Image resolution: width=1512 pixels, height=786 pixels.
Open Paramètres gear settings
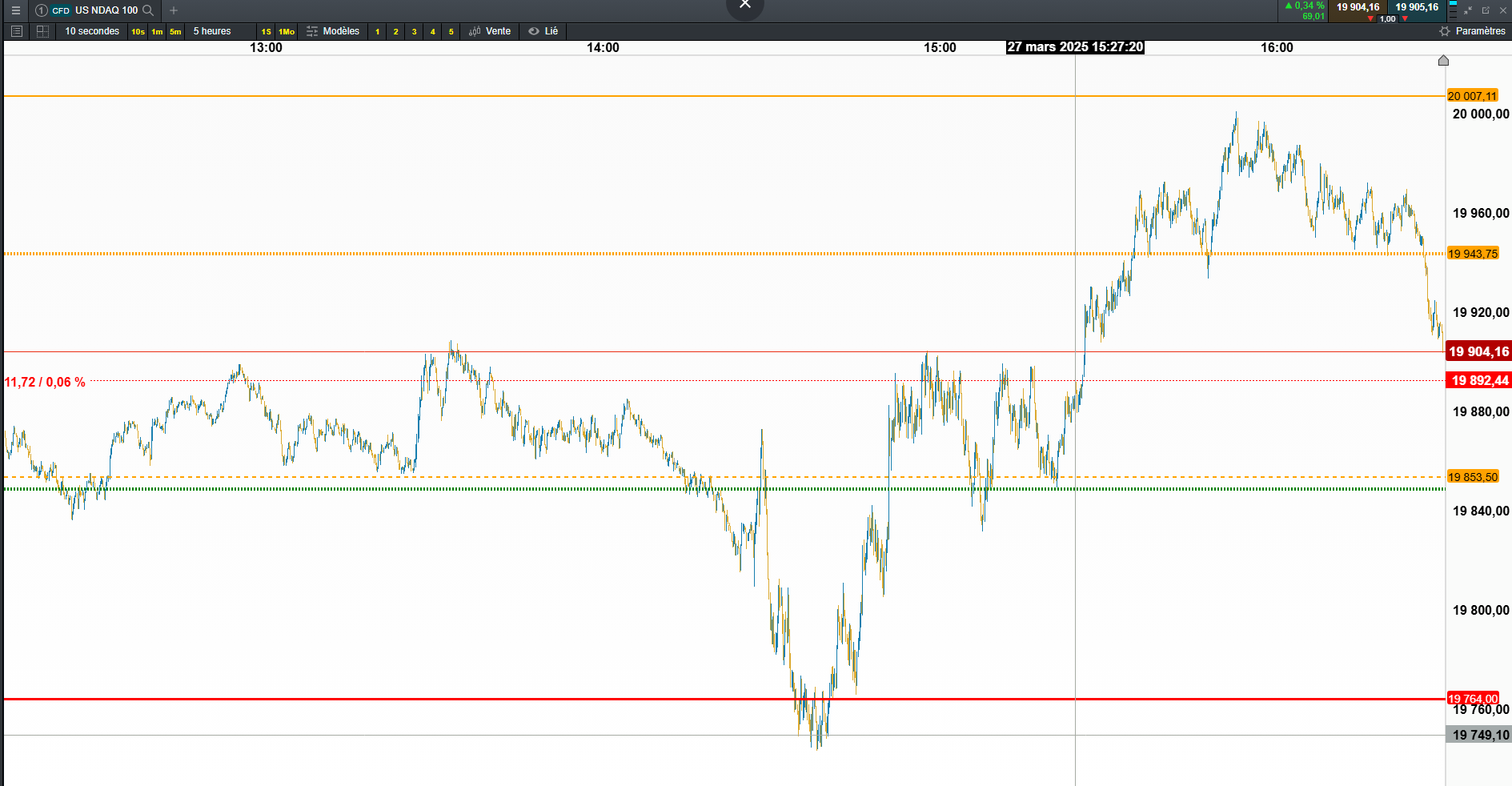1472,31
